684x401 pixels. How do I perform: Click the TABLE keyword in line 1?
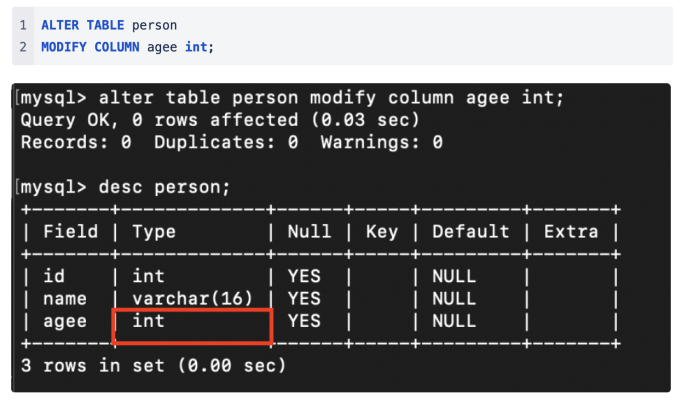coord(105,25)
